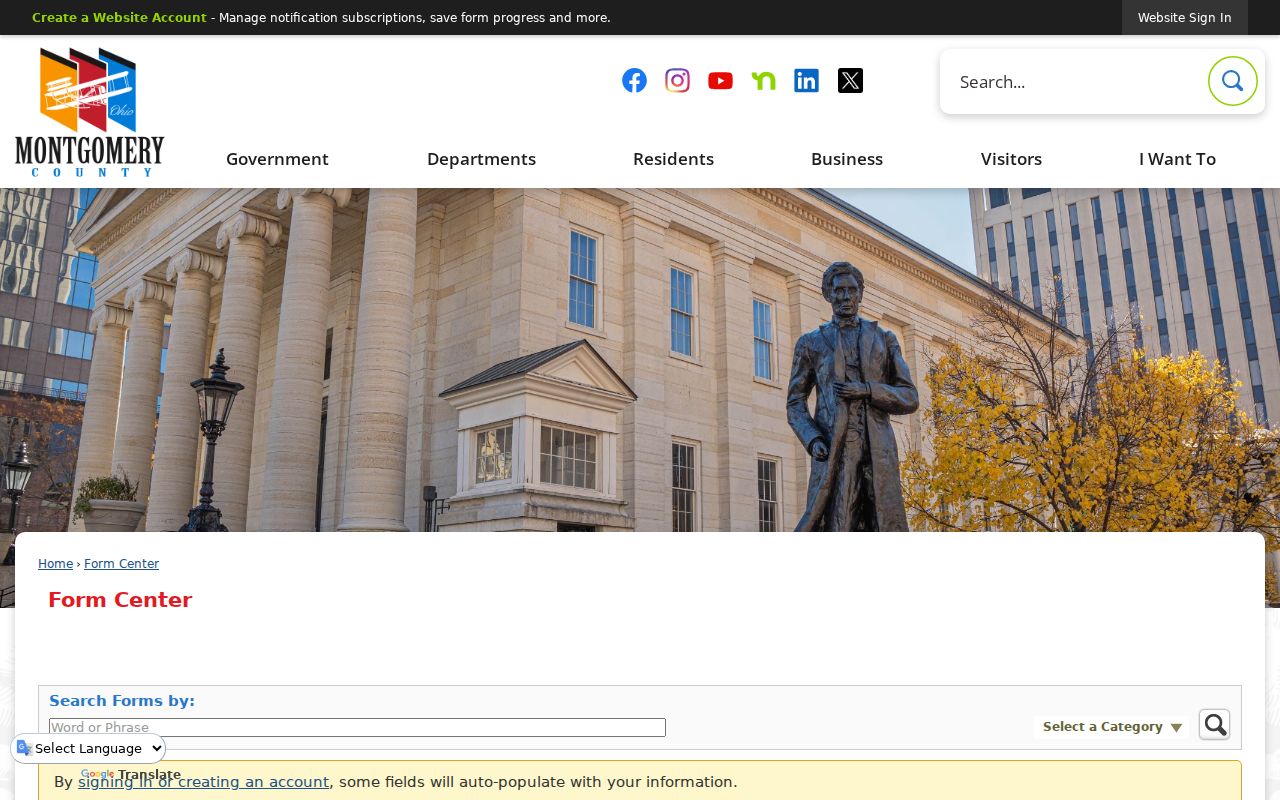Screen dimensions: 1280x800
Task: Open the Select a Category dropdown
Action: (x=1112, y=727)
